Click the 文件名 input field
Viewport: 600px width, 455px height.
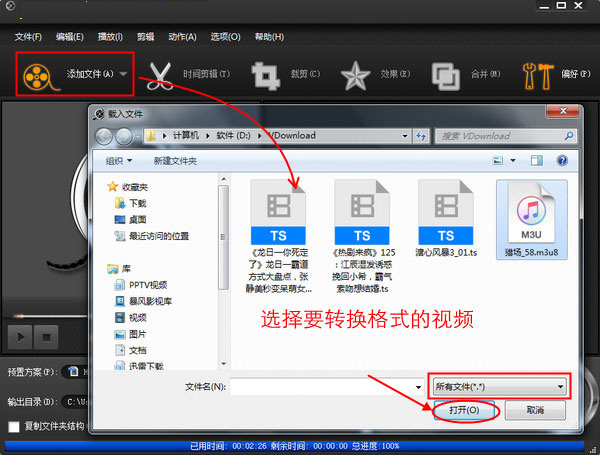click(326, 386)
